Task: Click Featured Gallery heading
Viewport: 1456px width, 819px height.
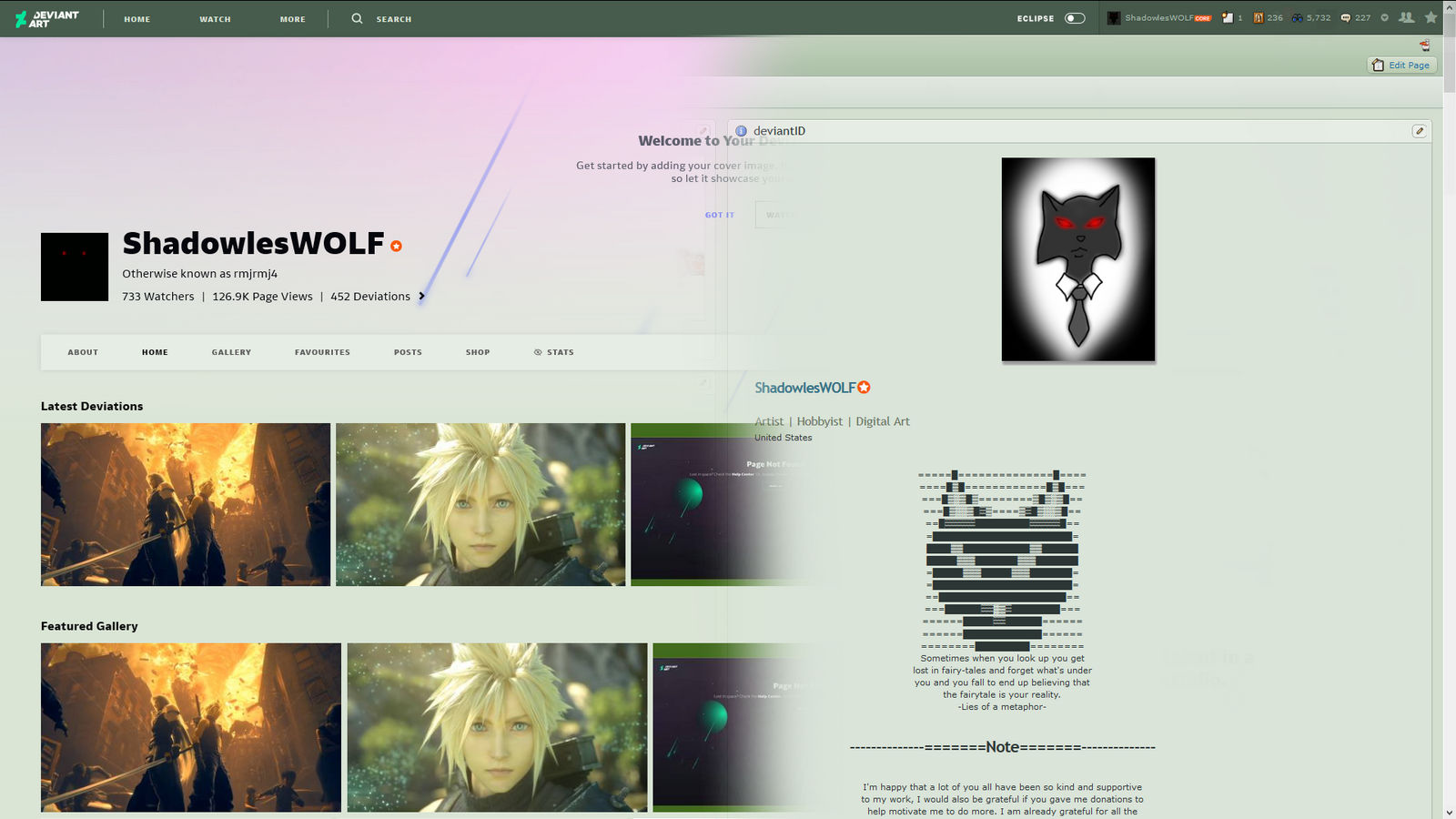Action: (x=89, y=626)
